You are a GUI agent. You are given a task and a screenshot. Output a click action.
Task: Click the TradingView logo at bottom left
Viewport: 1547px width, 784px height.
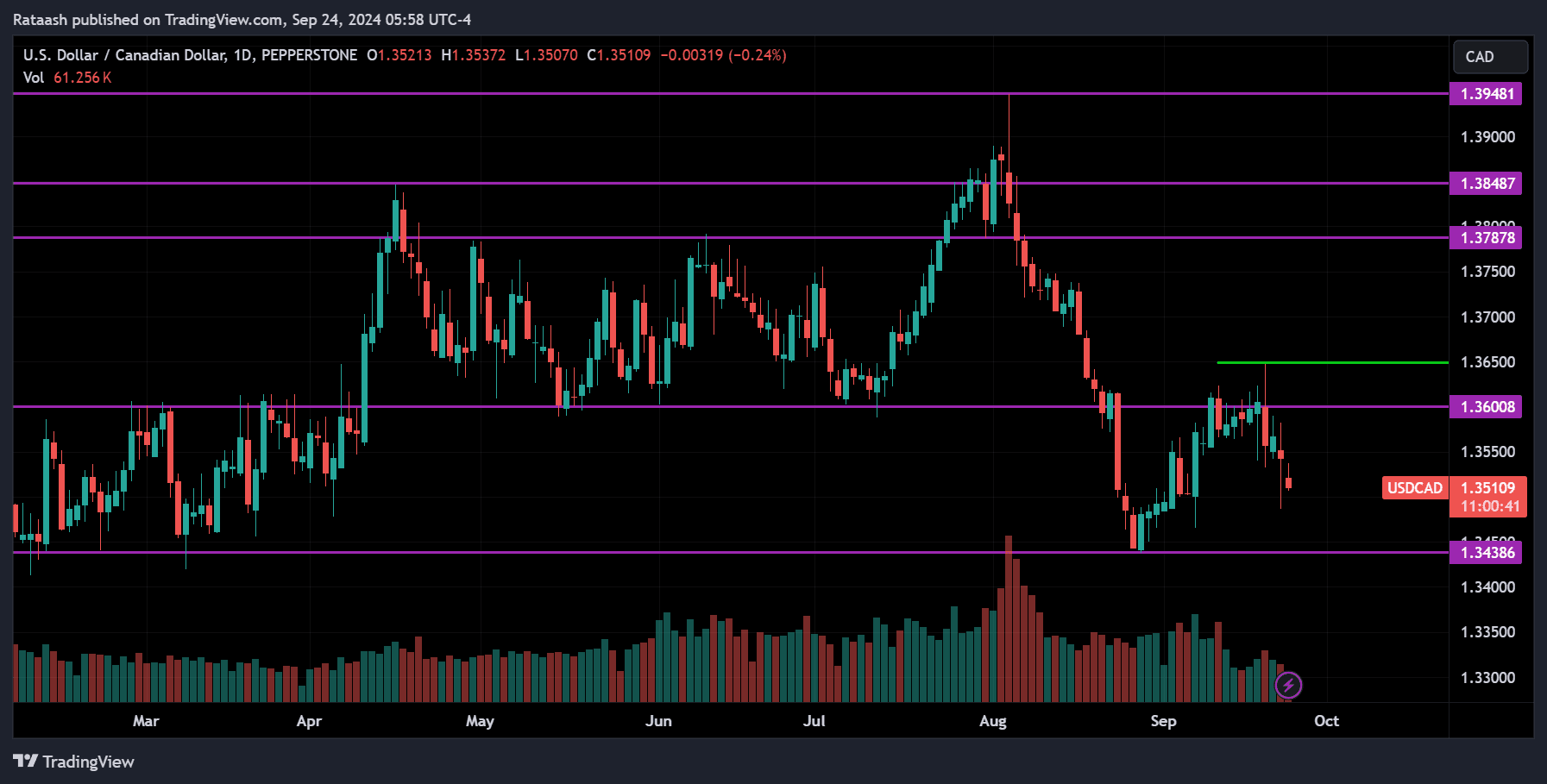click(73, 762)
